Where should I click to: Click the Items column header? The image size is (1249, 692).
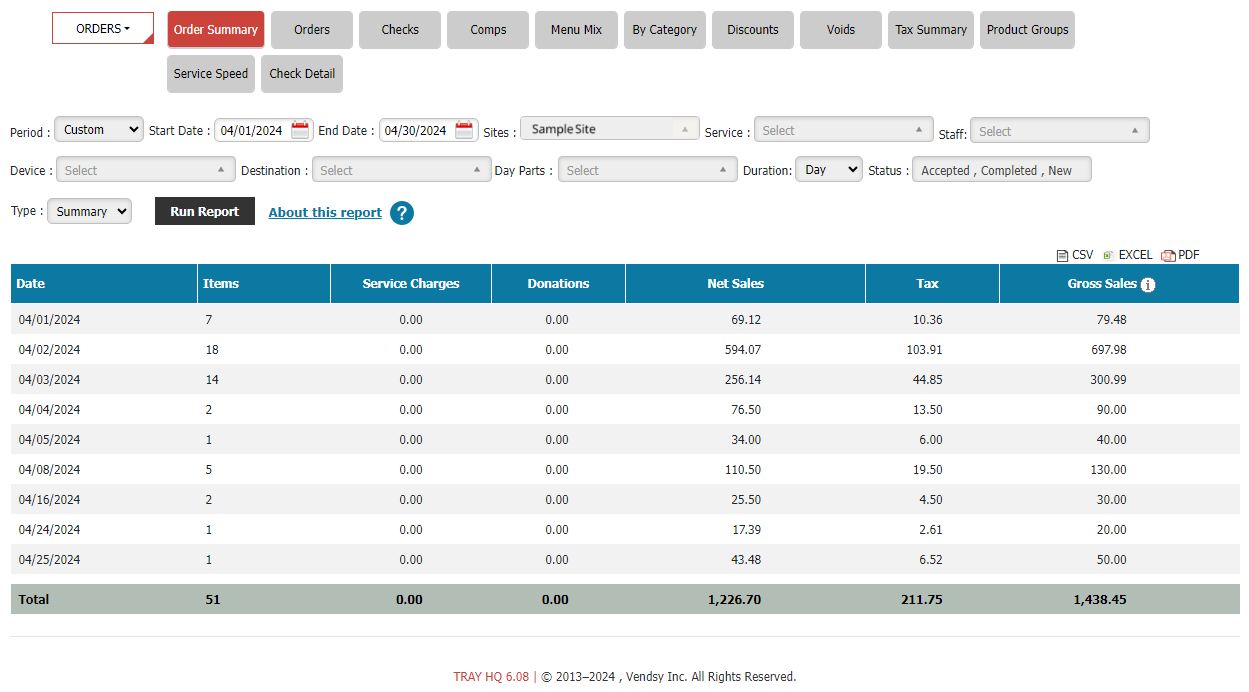click(264, 283)
